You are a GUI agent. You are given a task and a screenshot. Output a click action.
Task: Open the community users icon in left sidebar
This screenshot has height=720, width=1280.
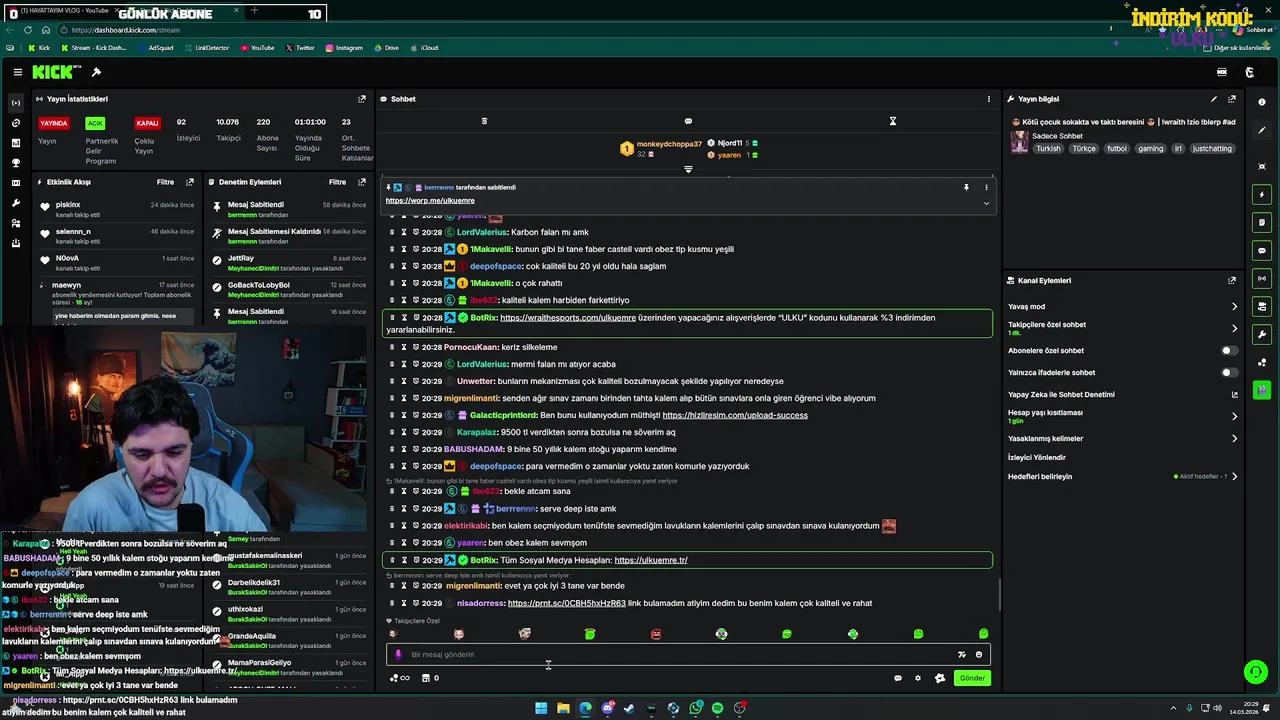(x=15, y=223)
